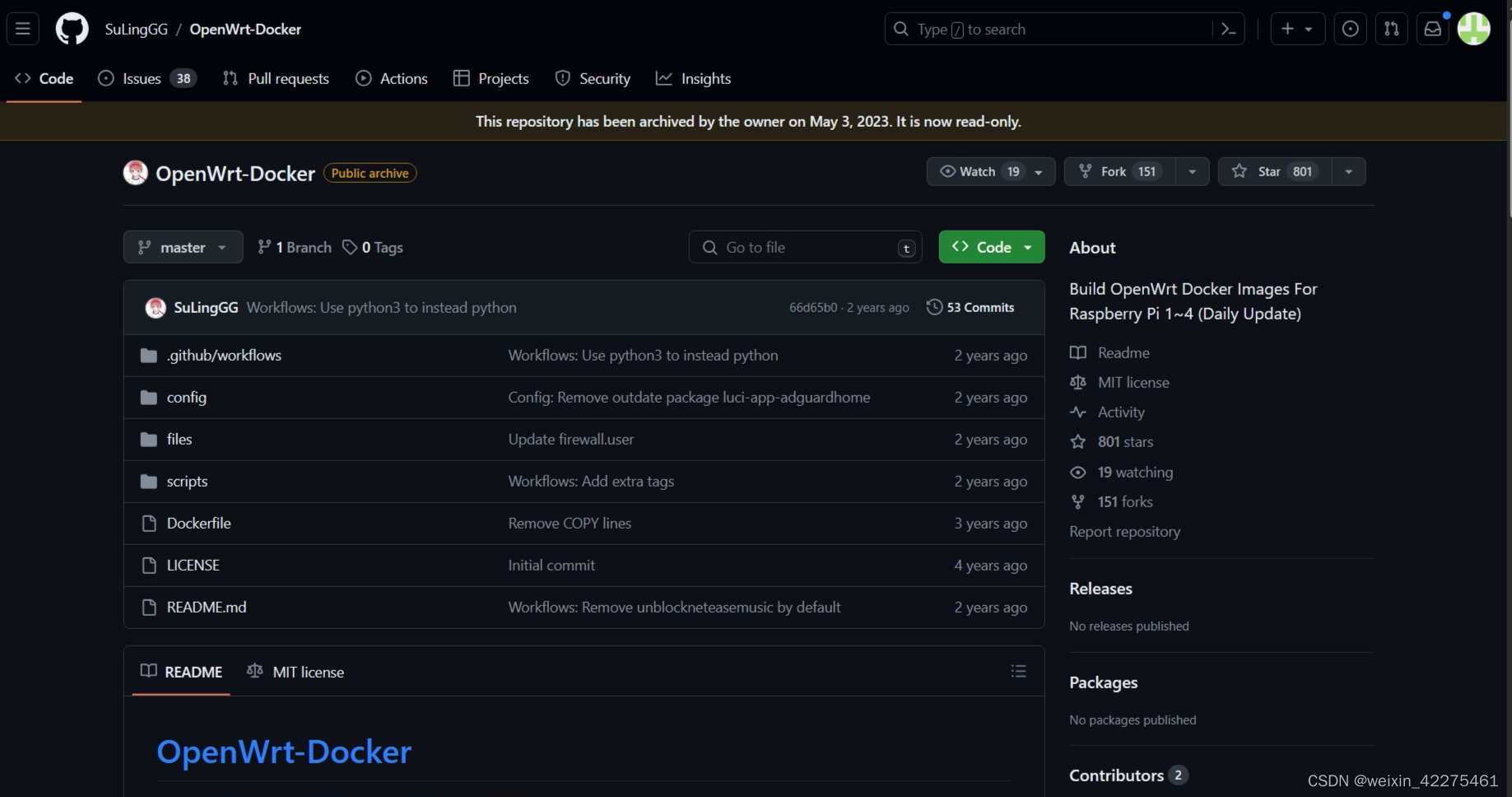Open 'Update firewall.user' commit message
The image size is (1512, 797).
tap(571, 440)
